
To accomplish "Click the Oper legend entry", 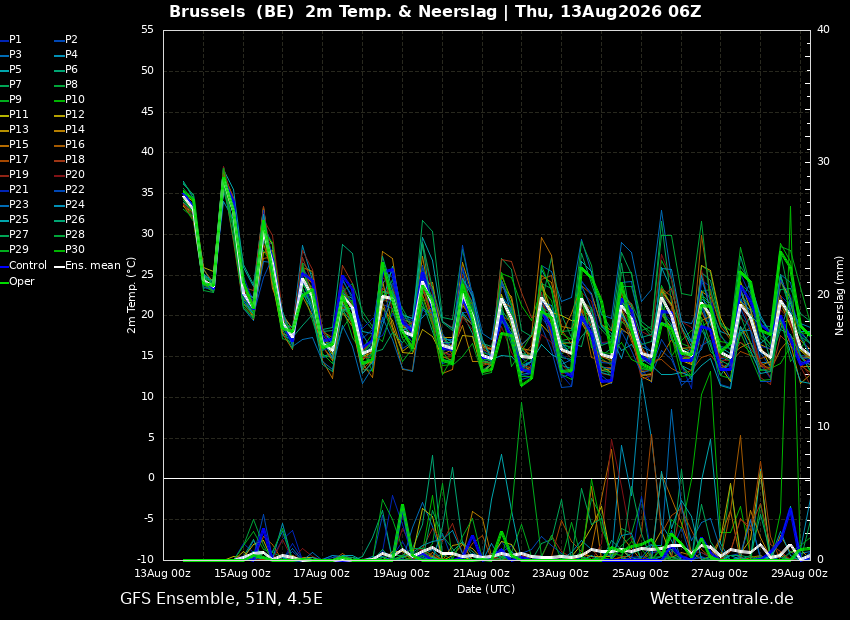I will point(17,282).
